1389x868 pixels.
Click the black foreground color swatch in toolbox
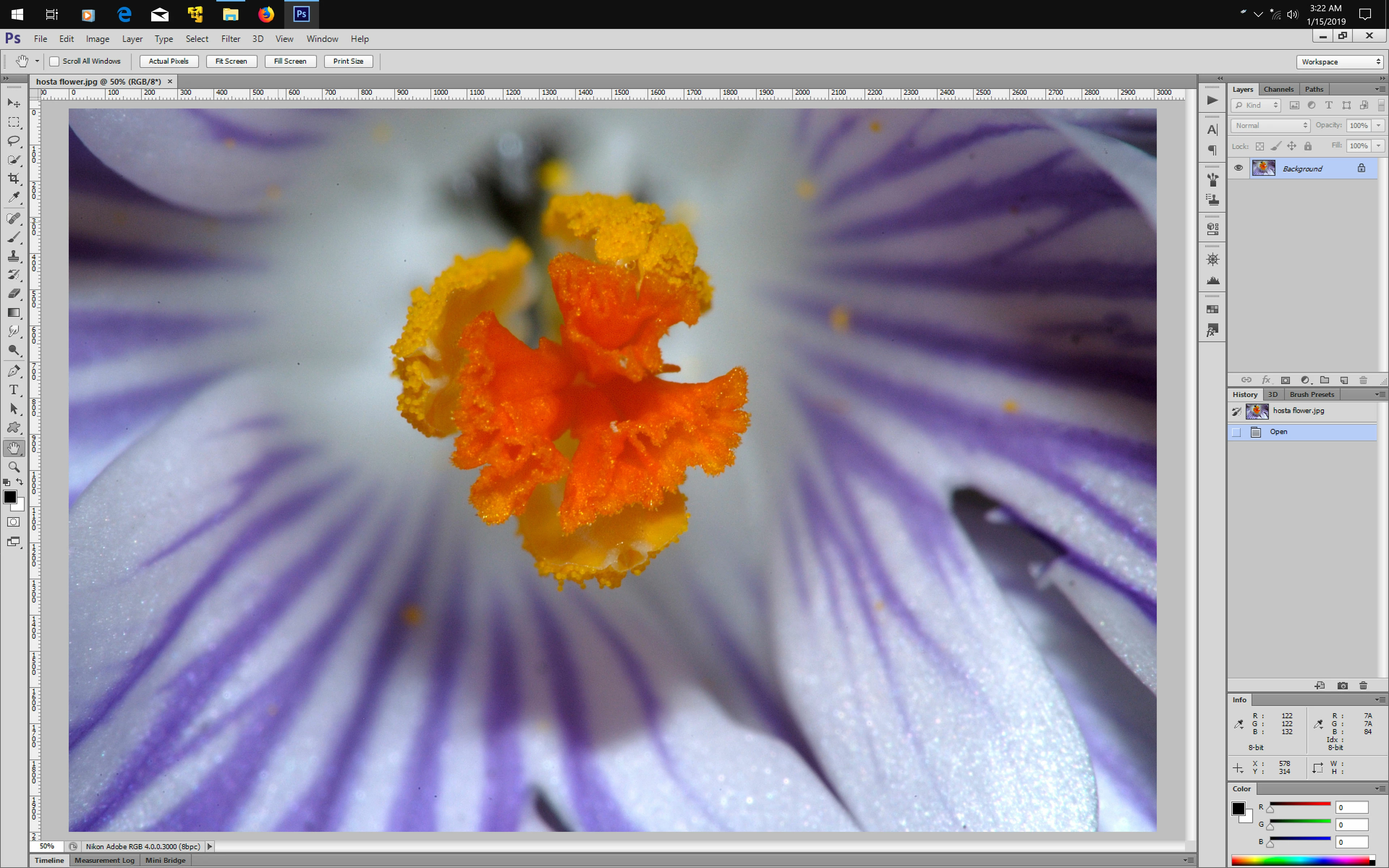10,497
